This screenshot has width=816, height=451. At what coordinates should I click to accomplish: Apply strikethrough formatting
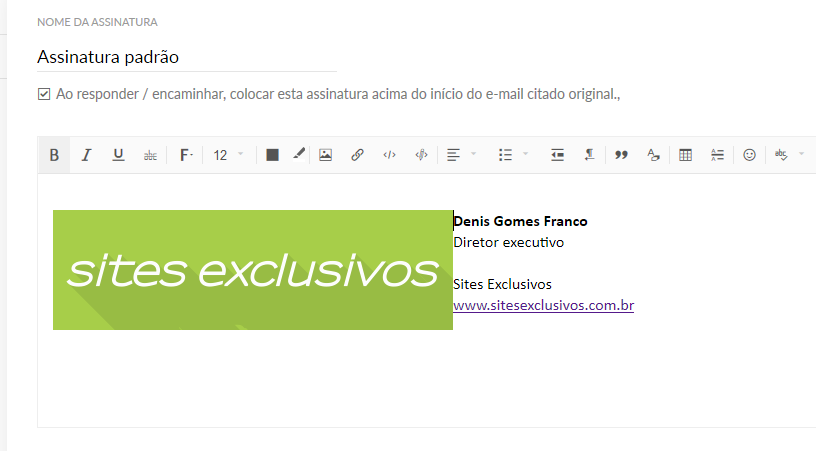[x=150, y=155]
